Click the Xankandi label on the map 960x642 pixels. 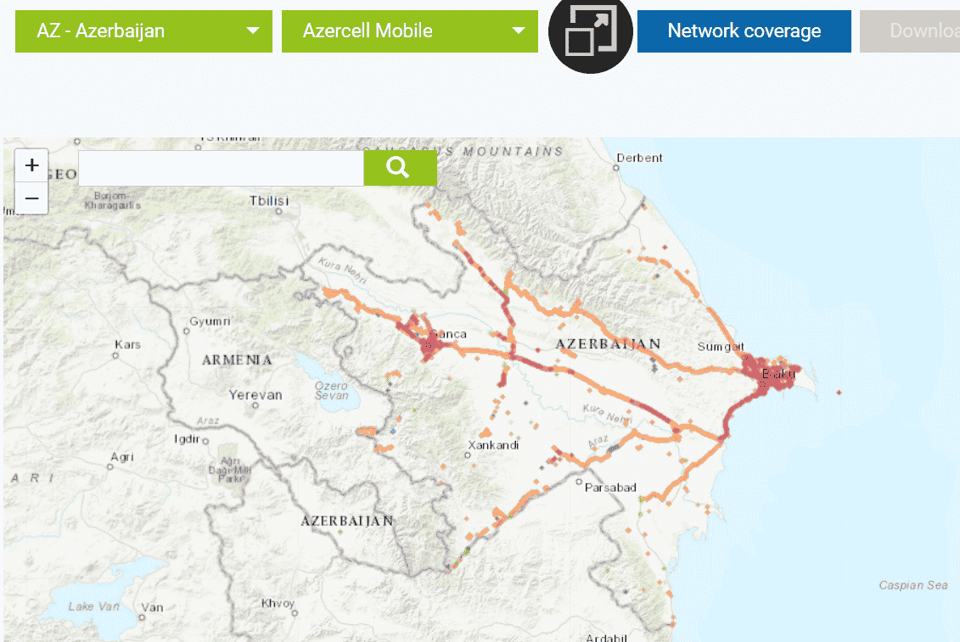[492, 443]
